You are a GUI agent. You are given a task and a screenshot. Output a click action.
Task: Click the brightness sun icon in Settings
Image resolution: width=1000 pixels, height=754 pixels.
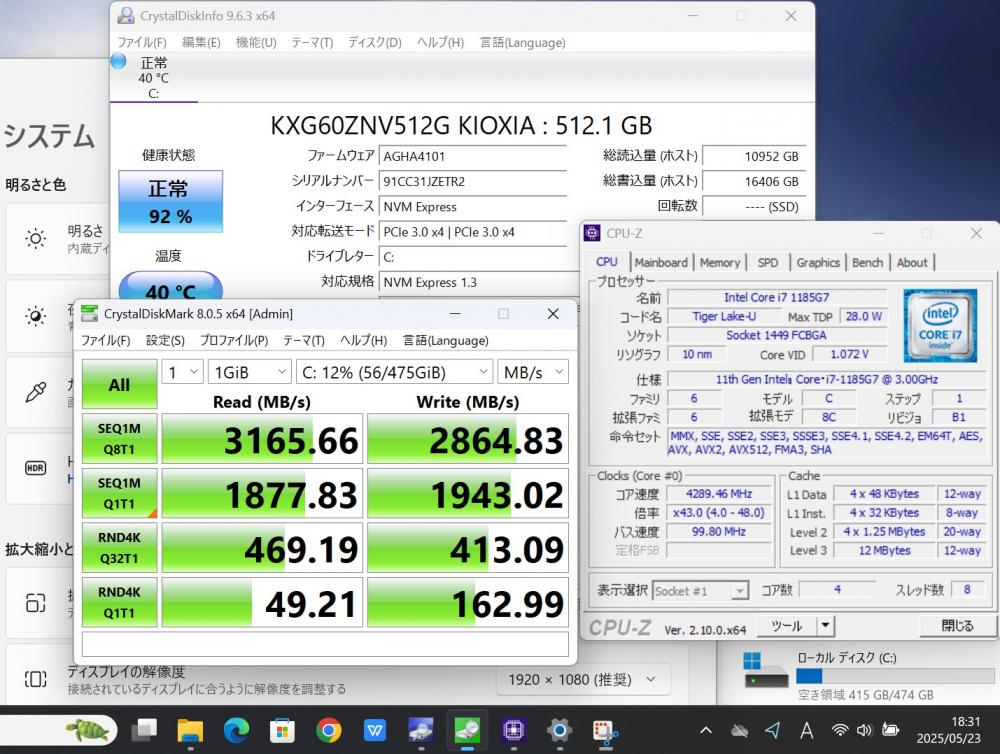(x=36, y=239)
